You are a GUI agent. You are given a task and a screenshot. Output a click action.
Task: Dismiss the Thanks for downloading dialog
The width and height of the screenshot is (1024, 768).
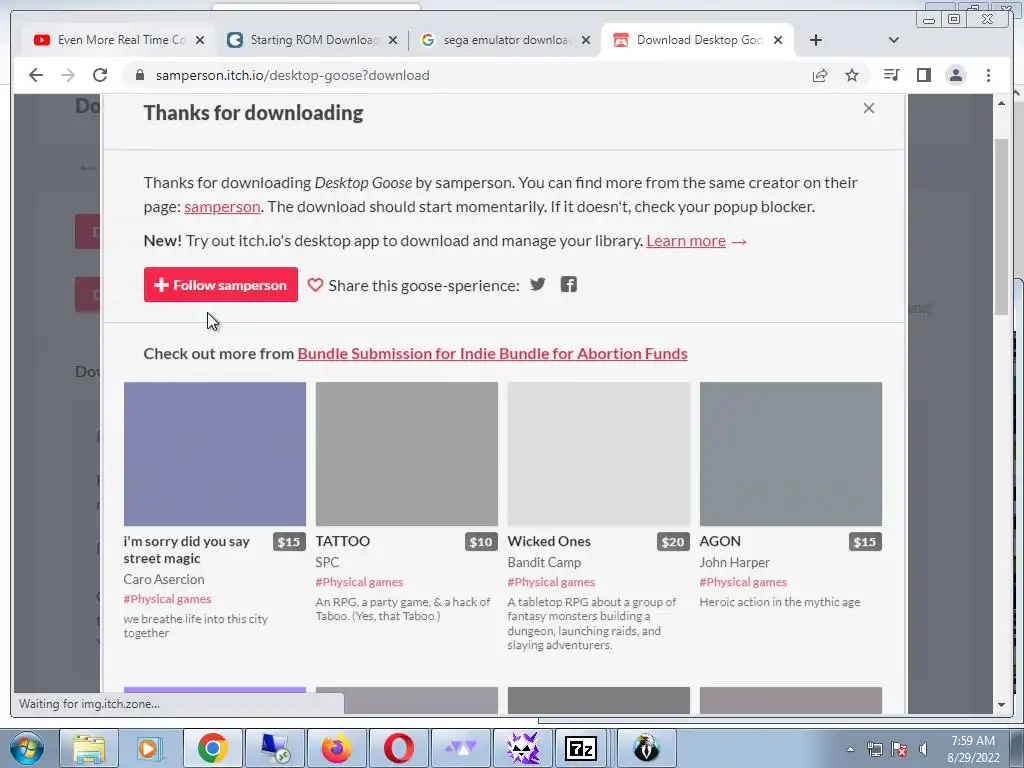pos(869,108)
